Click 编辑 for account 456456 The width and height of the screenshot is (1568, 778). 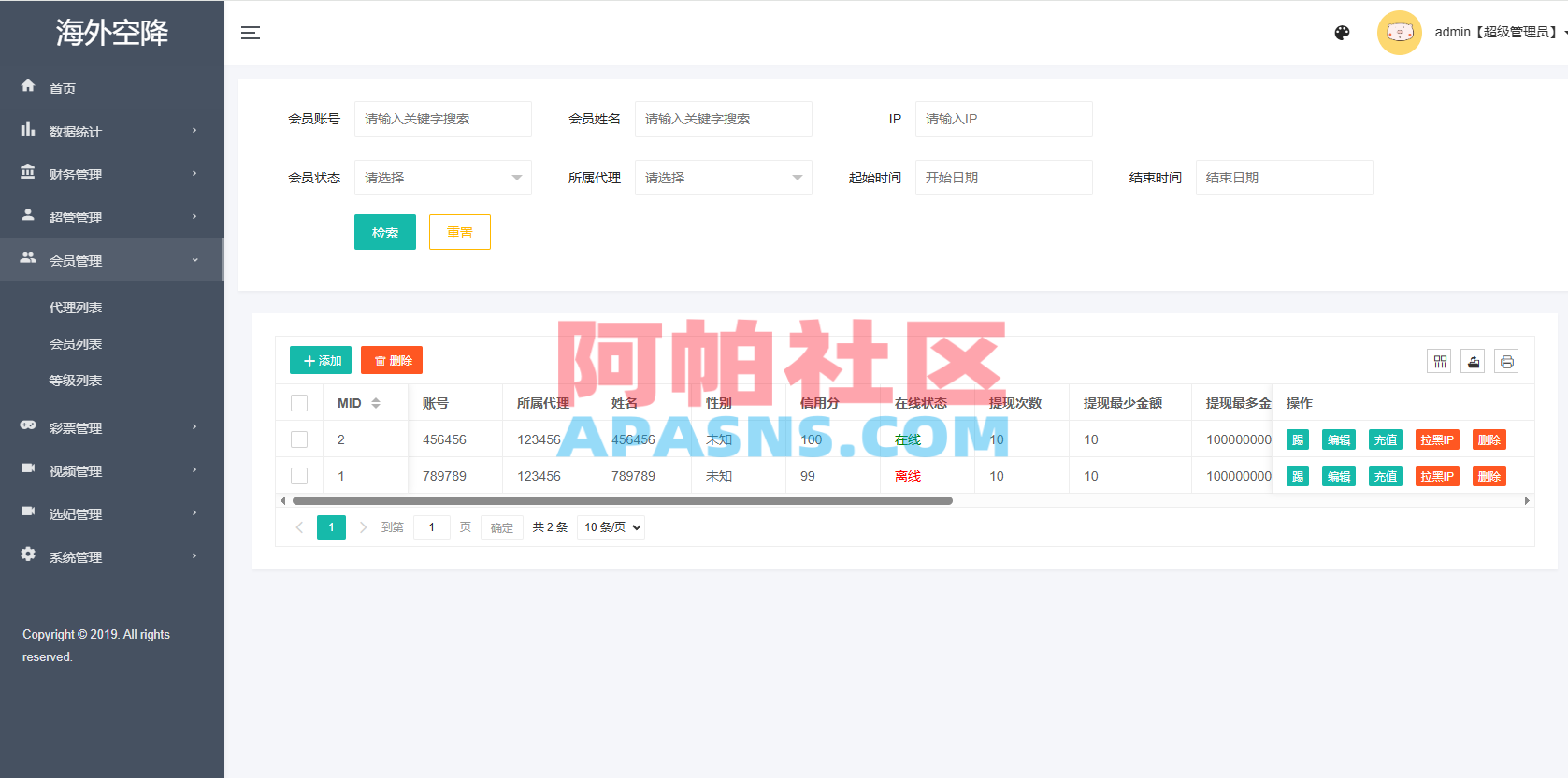pos(1339,439)
